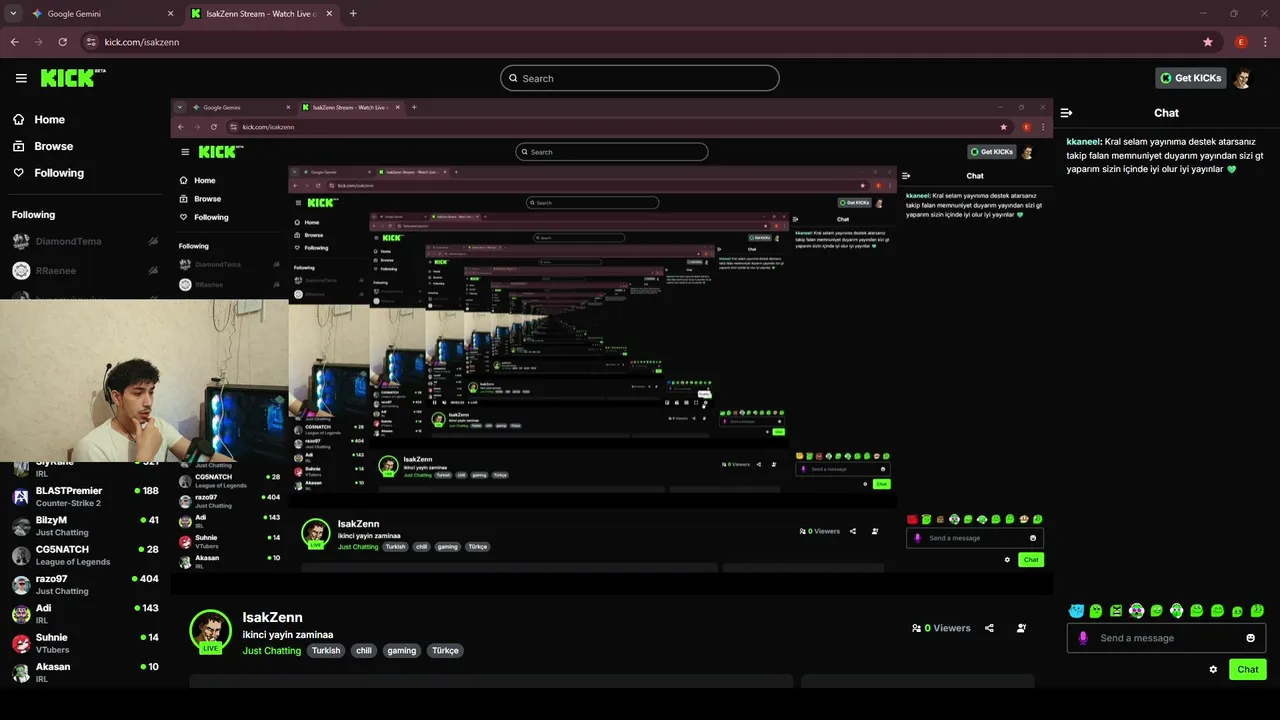Open Chrome profile E icon
Viewport: 1280px width, 720px height.
pos(1241,42)
